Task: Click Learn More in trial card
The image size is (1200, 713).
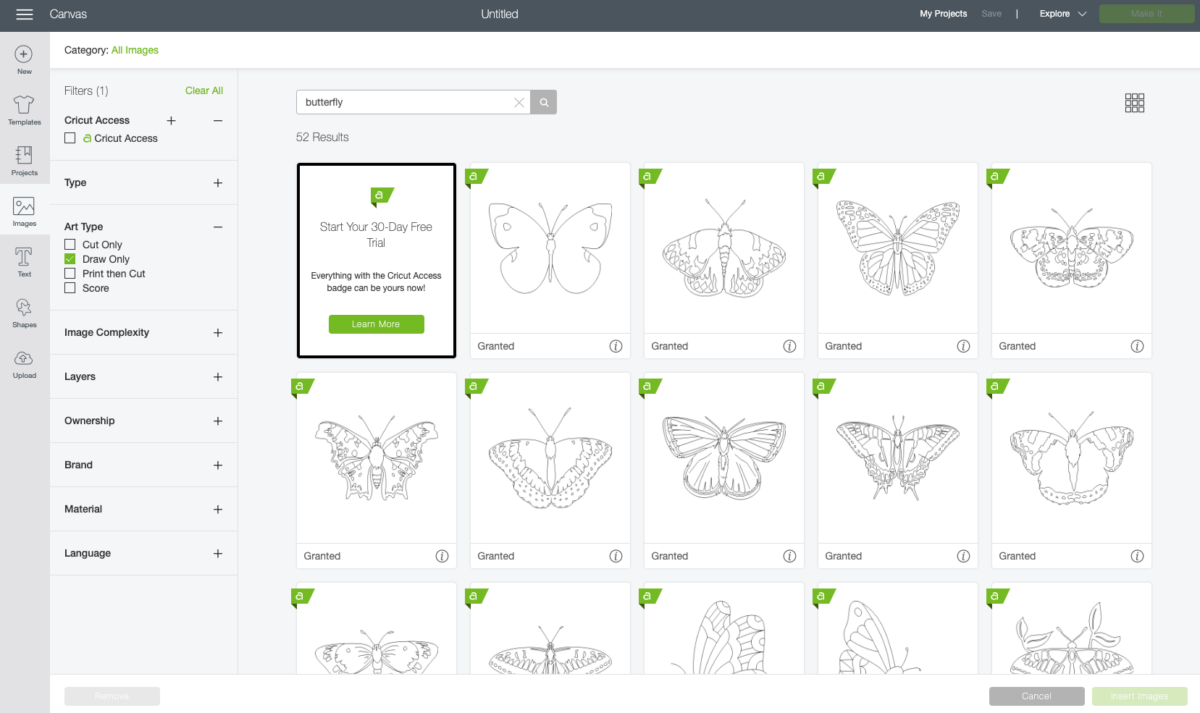Action: 376,324
